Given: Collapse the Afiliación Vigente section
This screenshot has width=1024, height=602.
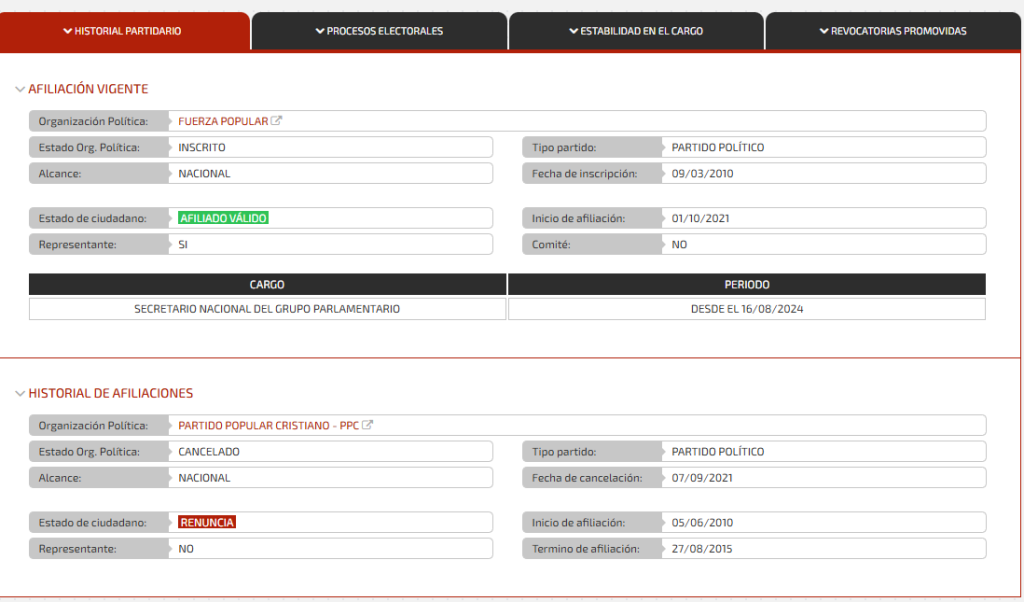Looking at the screenshot, I should [x=20, y=89].
